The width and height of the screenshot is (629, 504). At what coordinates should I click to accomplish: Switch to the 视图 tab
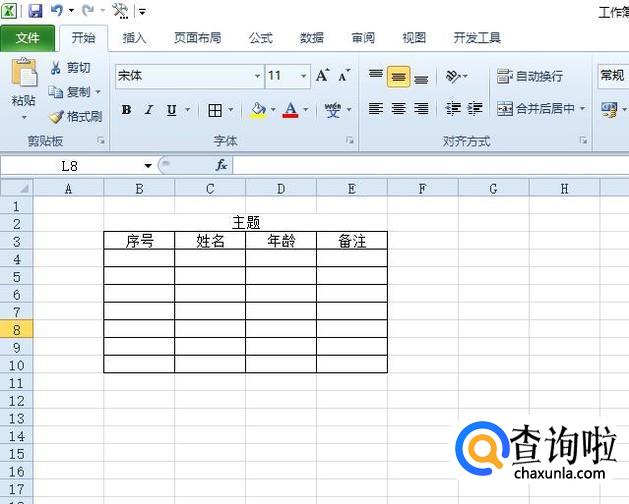tap(414, 38)
